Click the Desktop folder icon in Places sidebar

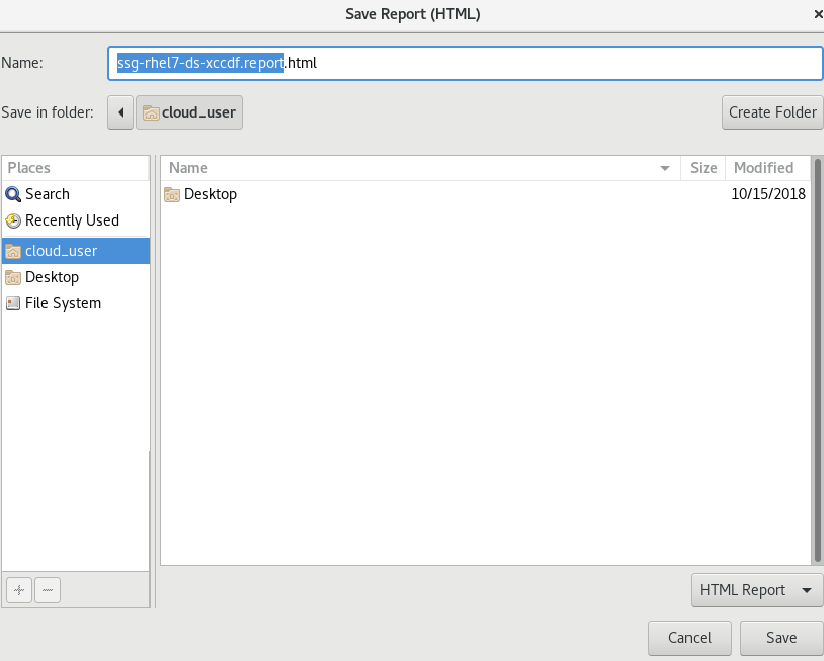[13, 277]
